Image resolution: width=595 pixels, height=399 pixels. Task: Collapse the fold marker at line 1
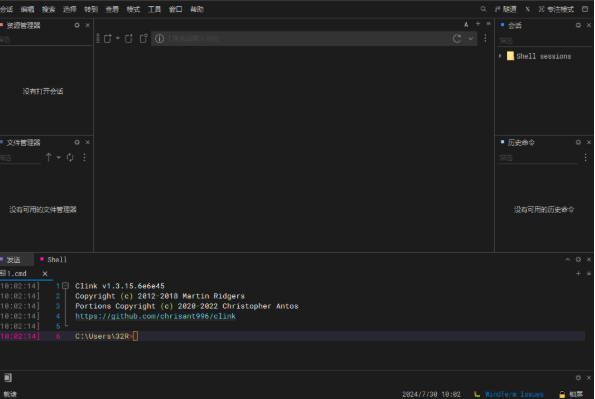[65, 285]
